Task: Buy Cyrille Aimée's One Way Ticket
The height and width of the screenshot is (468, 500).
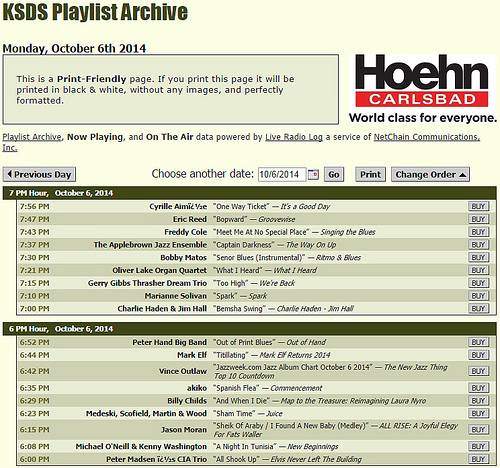Action: coord(478,206)
